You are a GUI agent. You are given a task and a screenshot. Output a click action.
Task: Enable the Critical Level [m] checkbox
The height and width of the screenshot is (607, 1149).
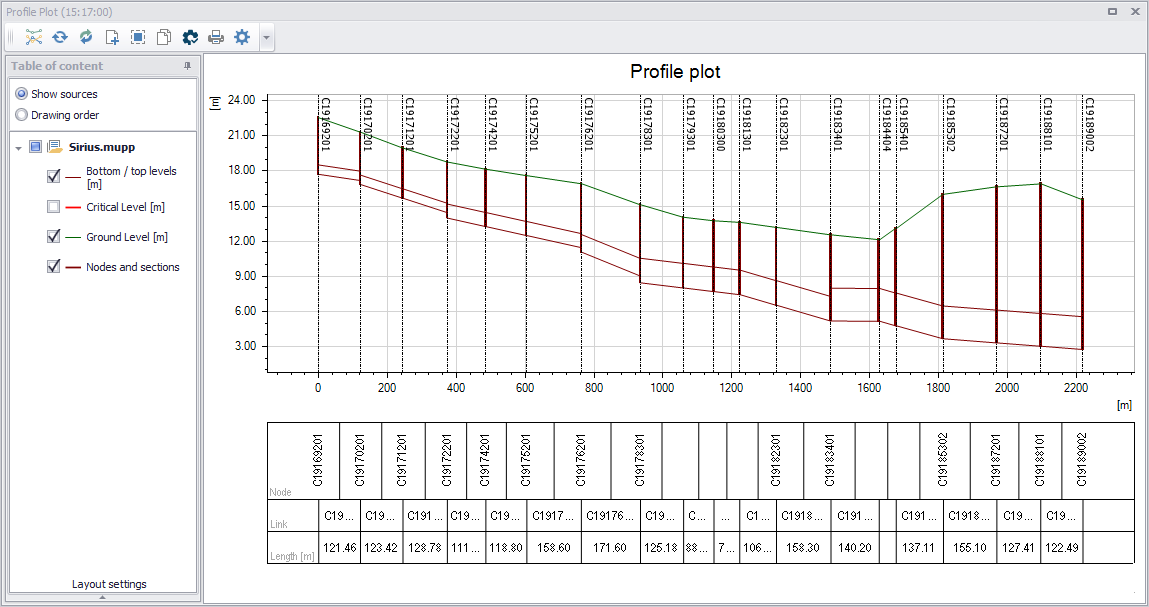coord(53,207)
